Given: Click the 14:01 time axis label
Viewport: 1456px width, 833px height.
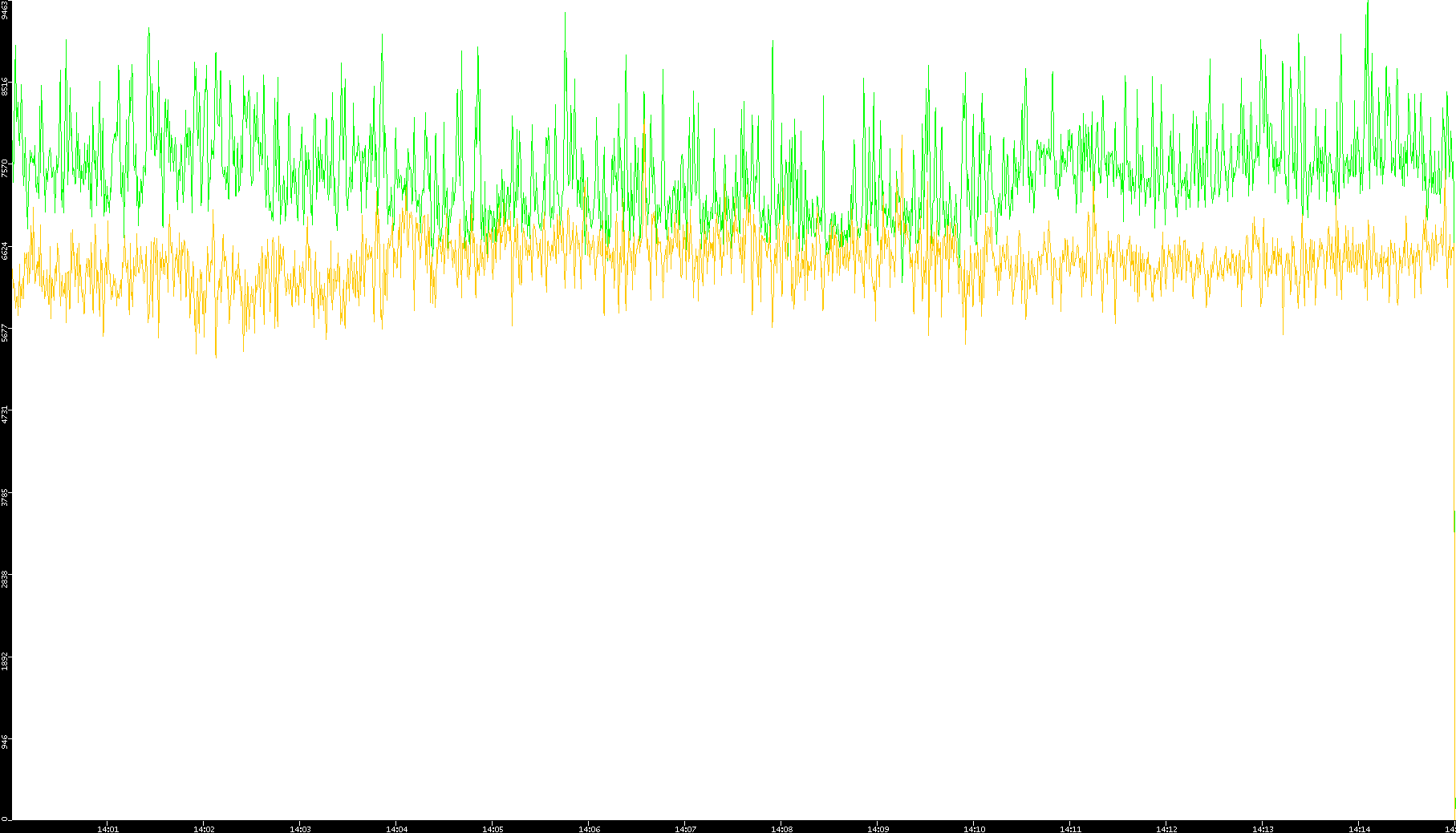Looking at the screenshot, I should coord(107,828).
